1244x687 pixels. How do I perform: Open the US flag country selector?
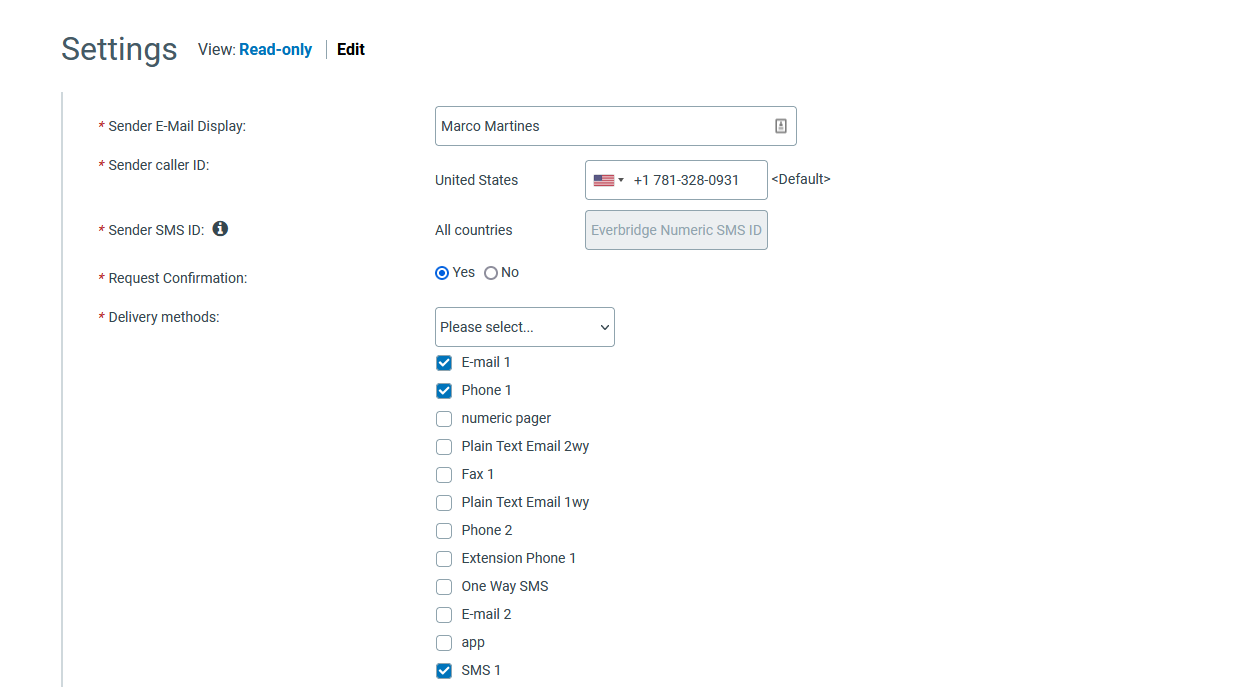pos(606,180)
